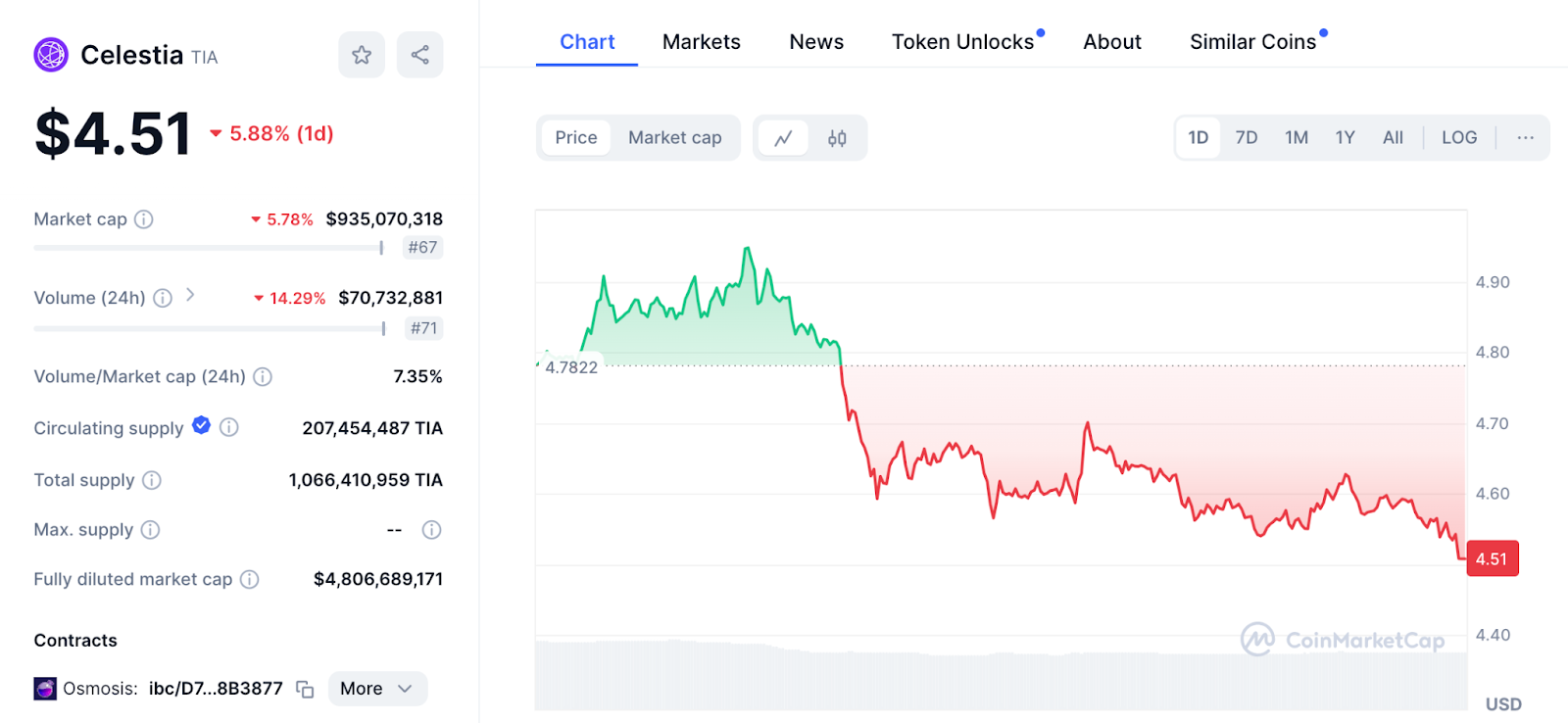Open the Markets tab
The image size is (1568, 723).
pyautogui.click(x=702, y=42)
